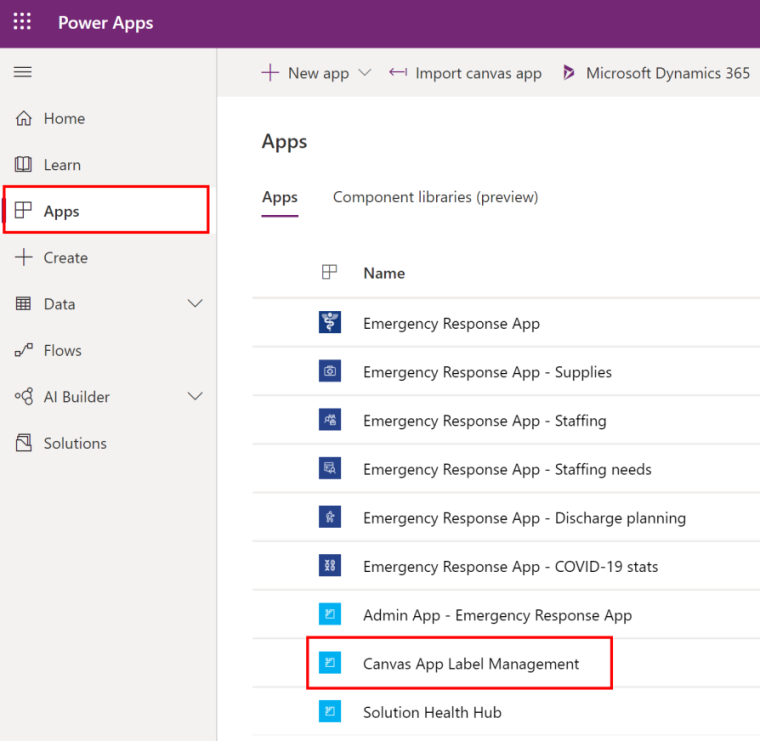Expand the New app dropdown chevron
This screenshot has height=741, width=760.
364,73
